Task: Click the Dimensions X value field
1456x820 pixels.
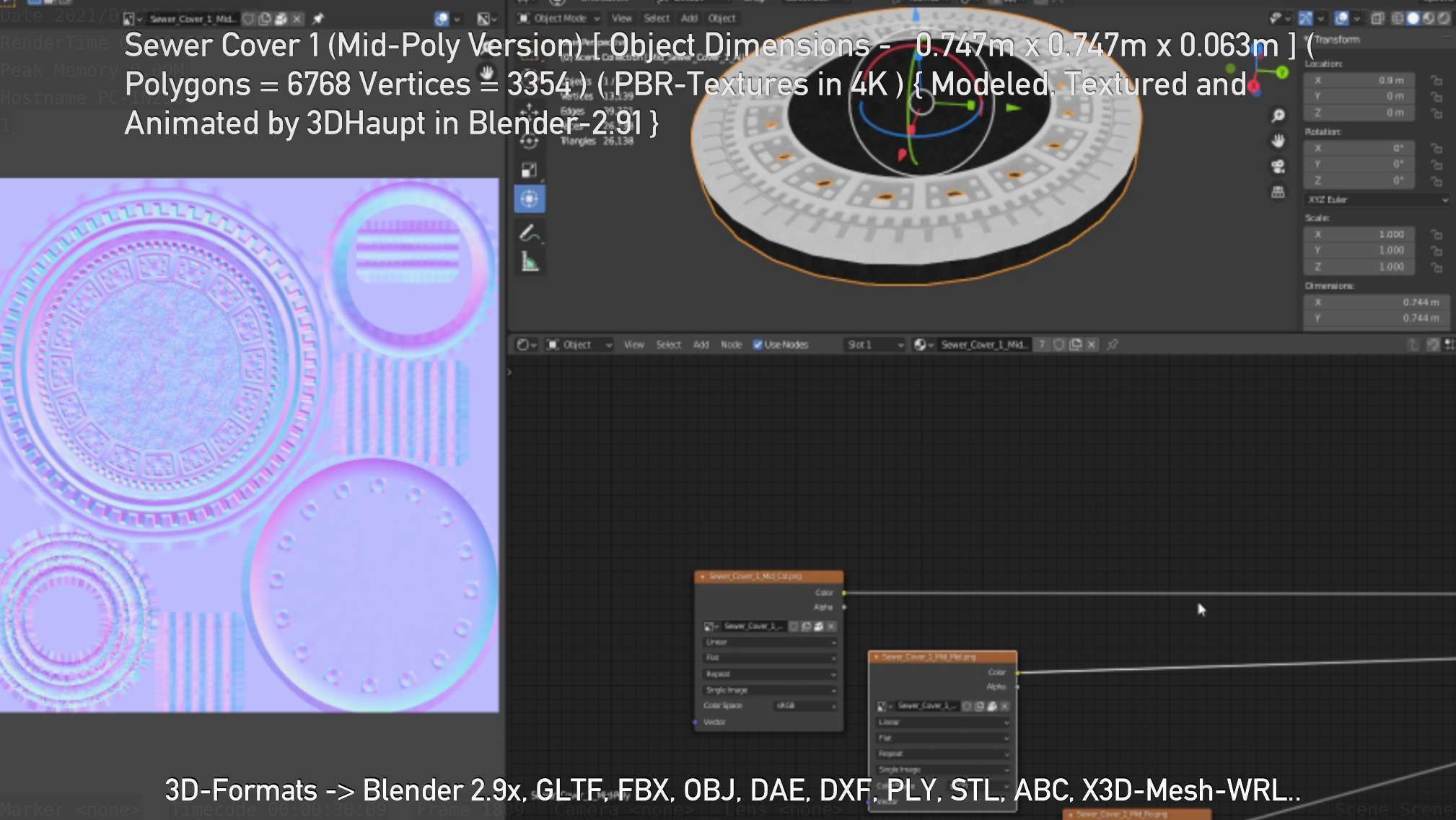Action: [1376, 302]
